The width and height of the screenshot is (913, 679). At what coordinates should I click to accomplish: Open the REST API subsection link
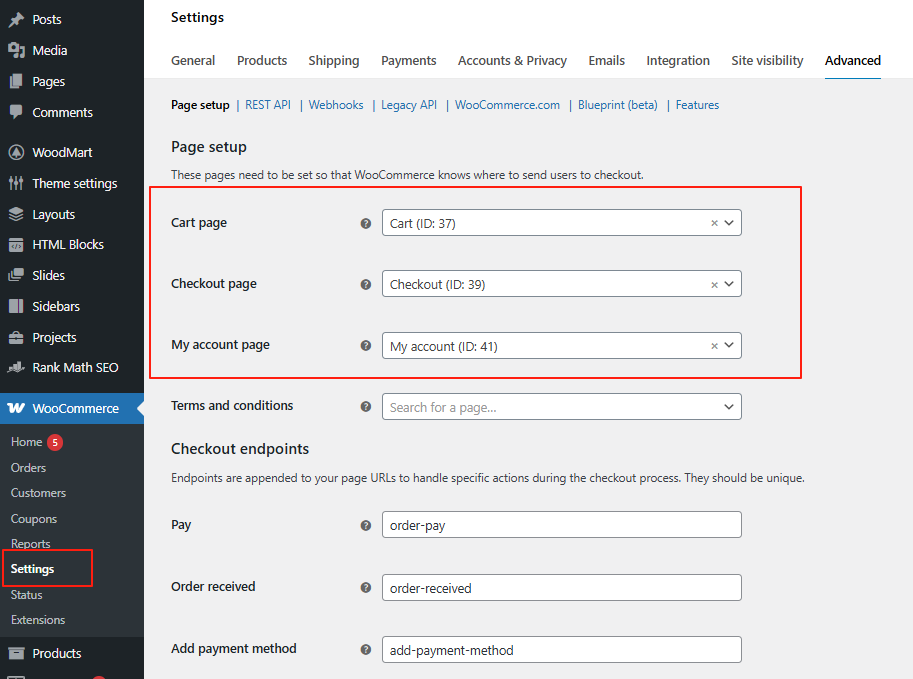[268, 105]
